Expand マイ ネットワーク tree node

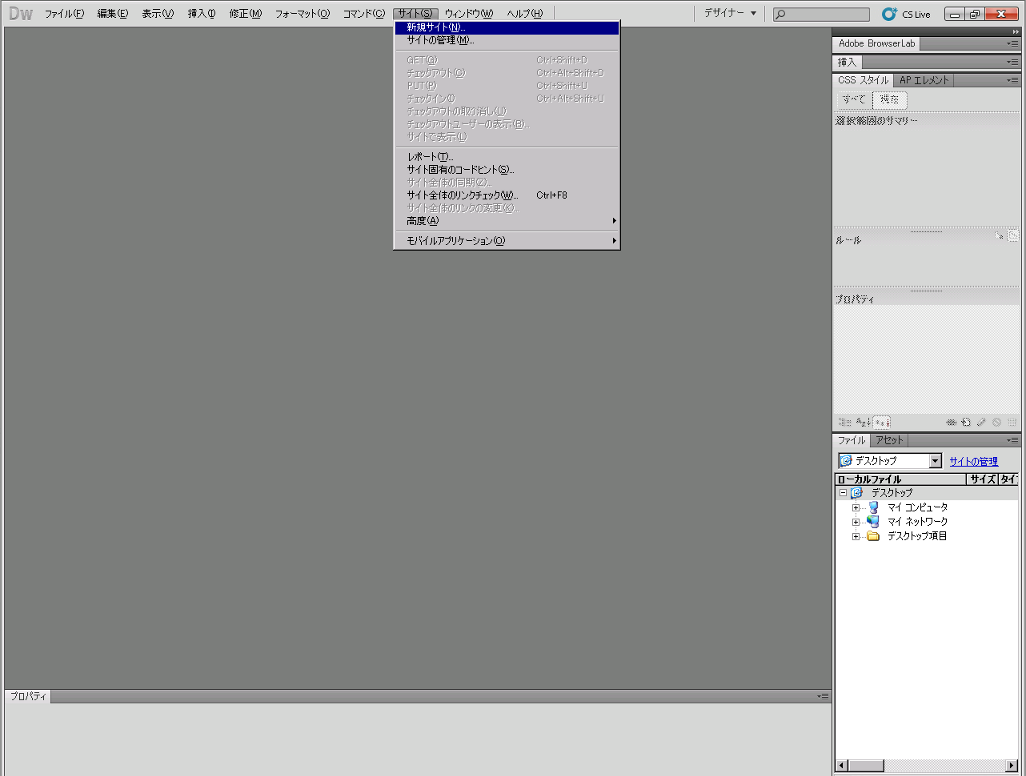(855, 522)
